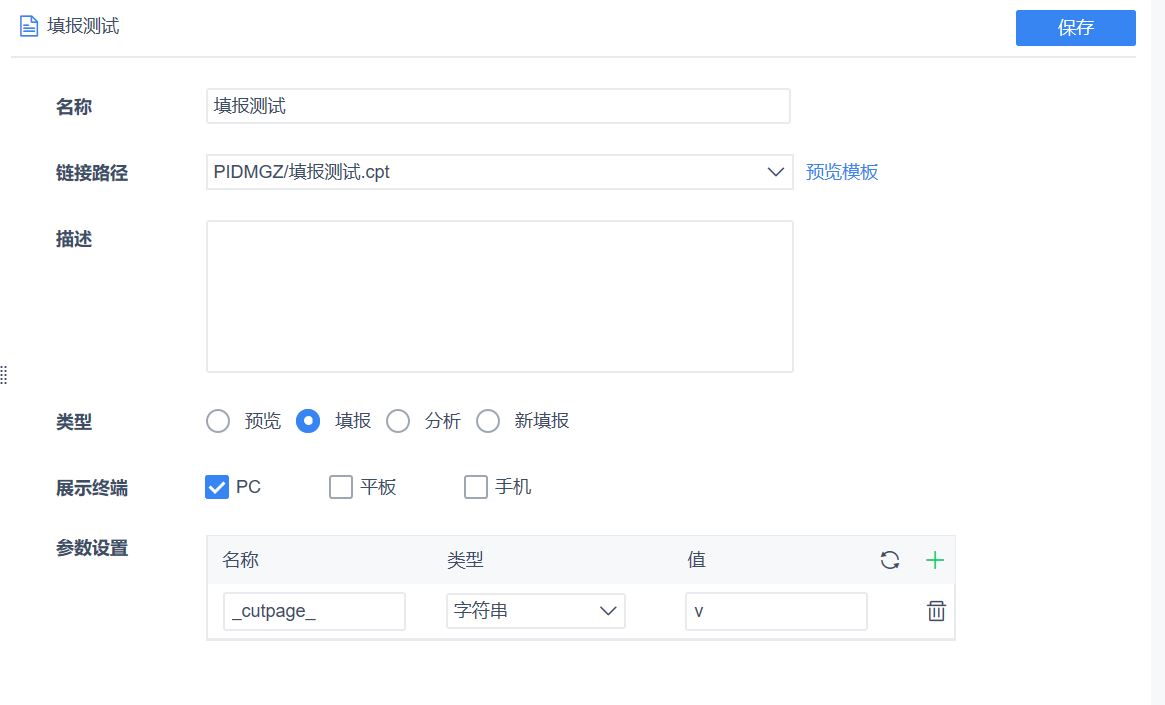Viewport: 1165px width, 705px height.
Task: Enable the 手机 display terminal checkbox
Action: [476, 487]
